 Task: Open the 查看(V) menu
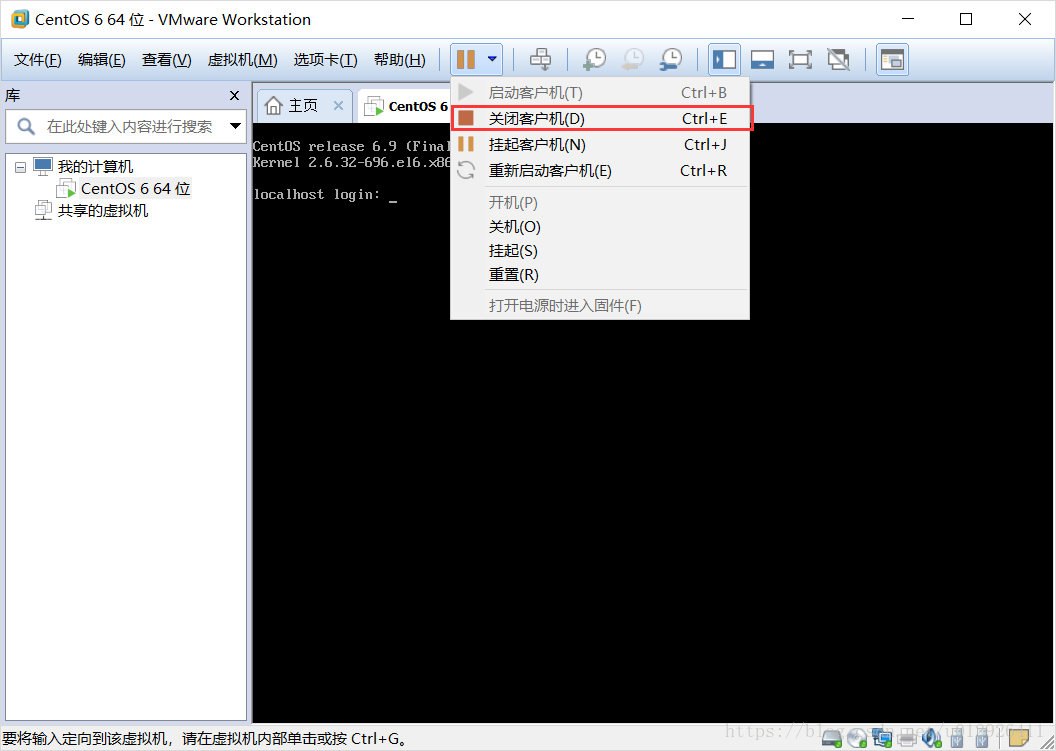pyautogui.click(x=166, y=60)
